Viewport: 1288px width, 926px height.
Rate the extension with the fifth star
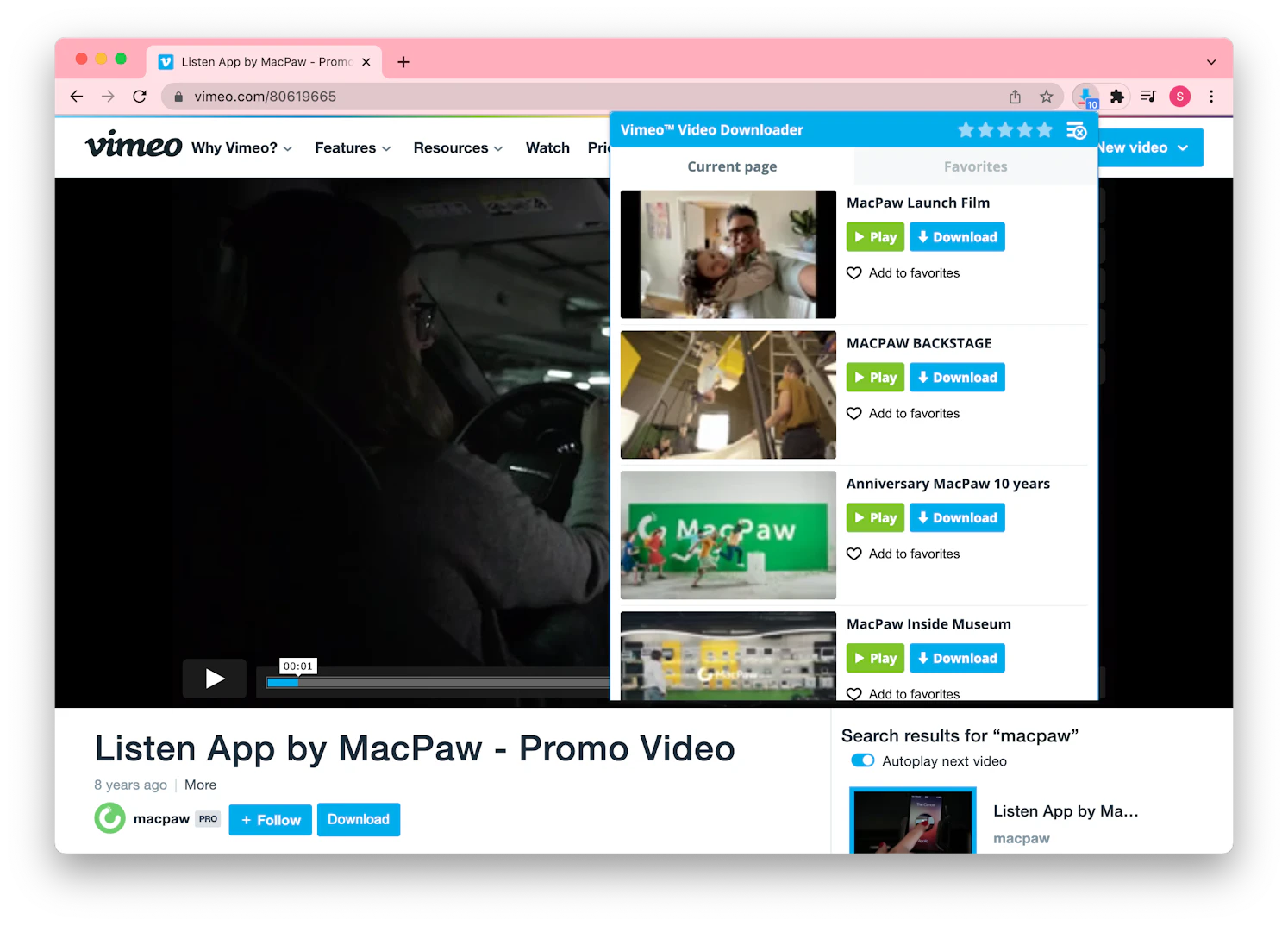[x=1045, y=130]
